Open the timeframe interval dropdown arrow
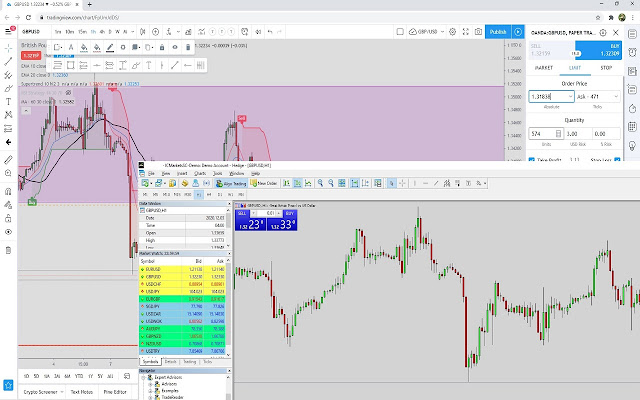Screen dimensions: 640x400 pos(133,32)
